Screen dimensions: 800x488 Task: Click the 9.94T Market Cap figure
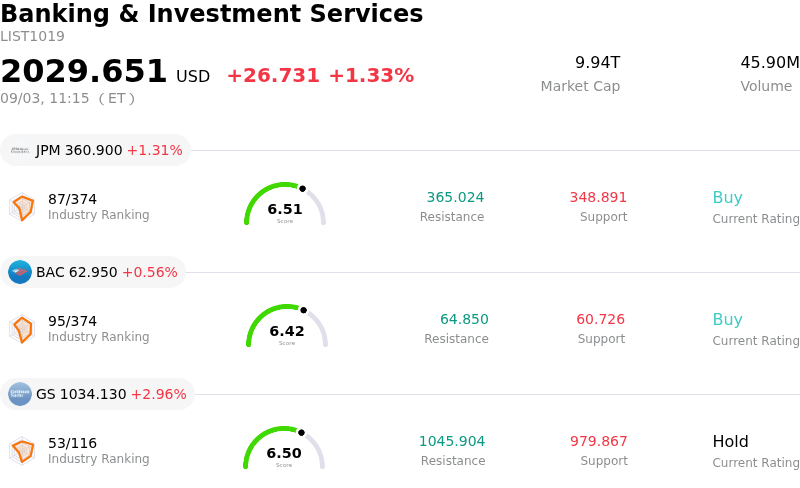click(x=597, y=62)
